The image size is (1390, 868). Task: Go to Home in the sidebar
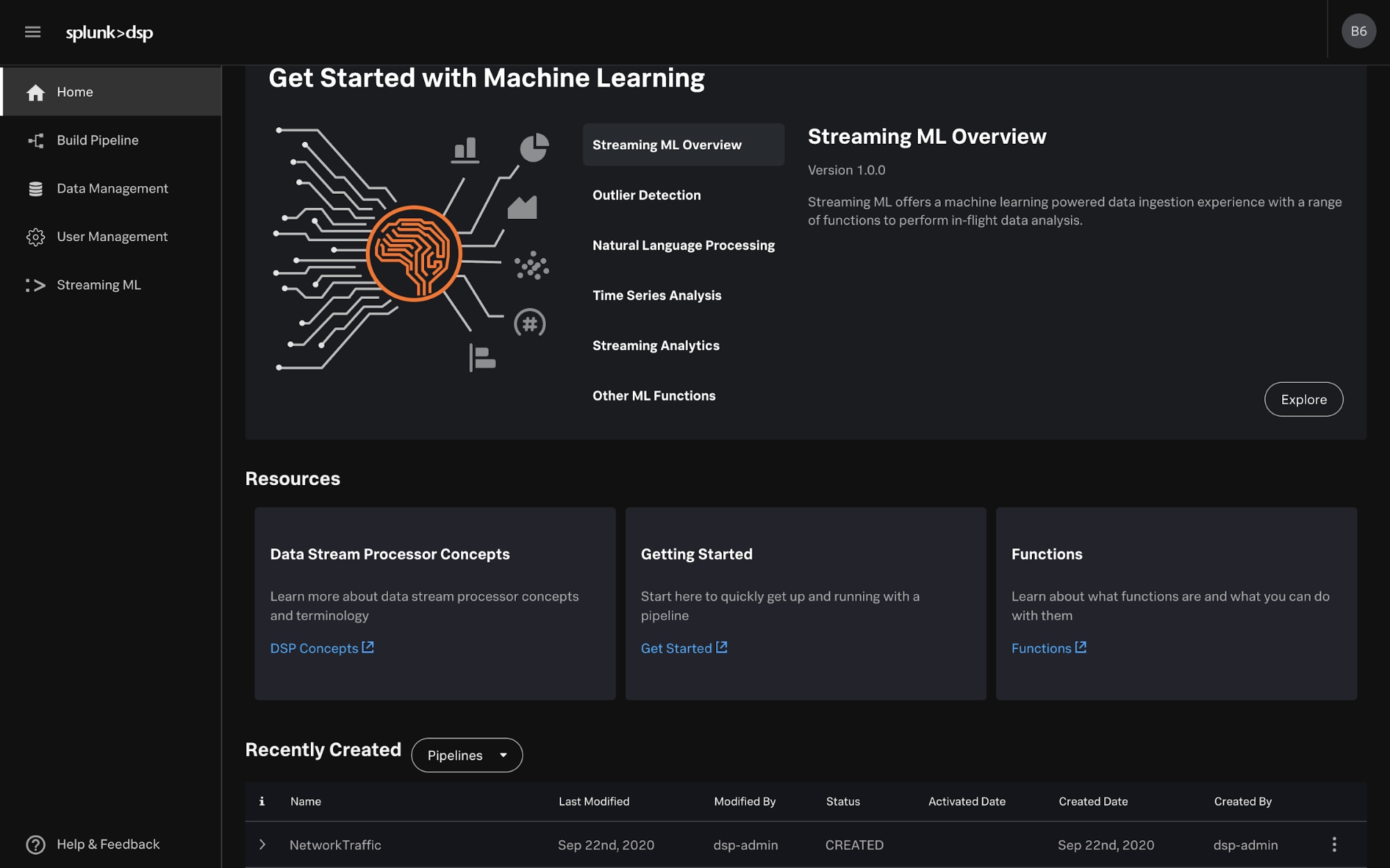[111, 92]
